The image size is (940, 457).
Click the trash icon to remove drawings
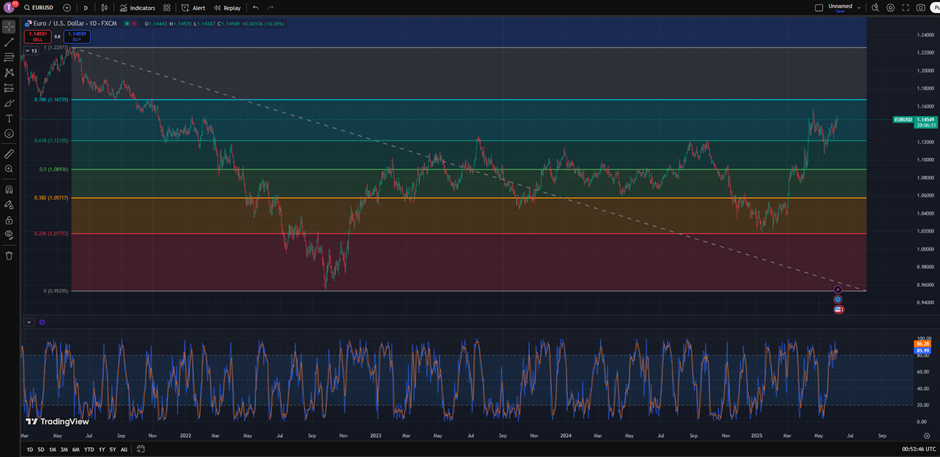point(9,255)
